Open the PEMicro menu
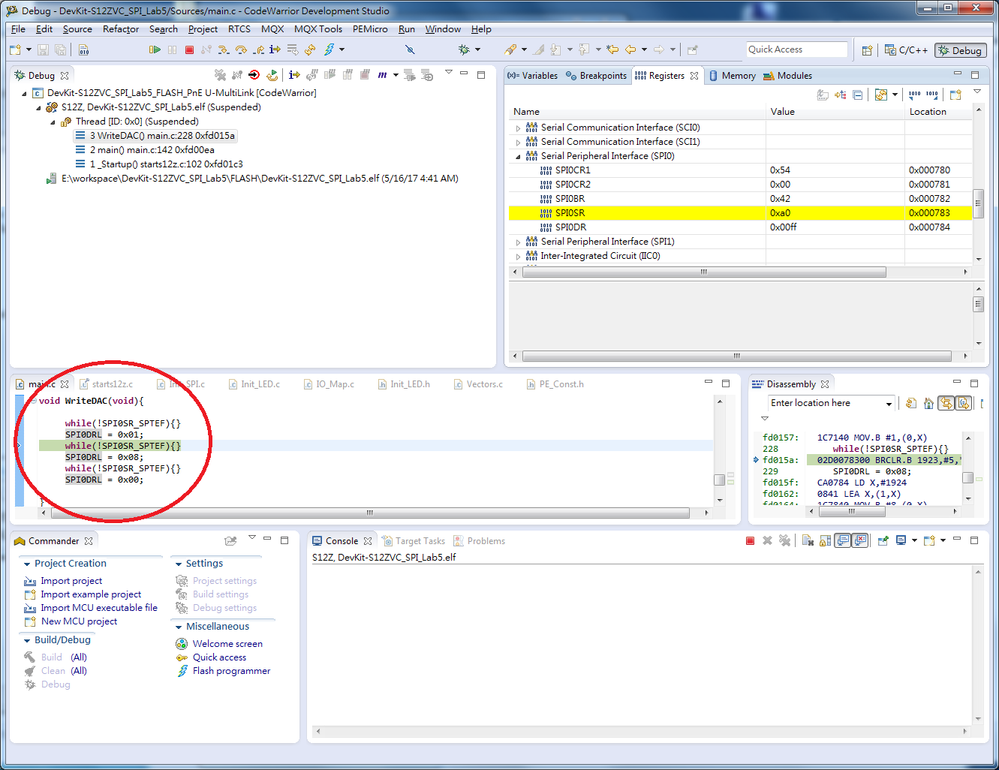 tap(370, 29)
